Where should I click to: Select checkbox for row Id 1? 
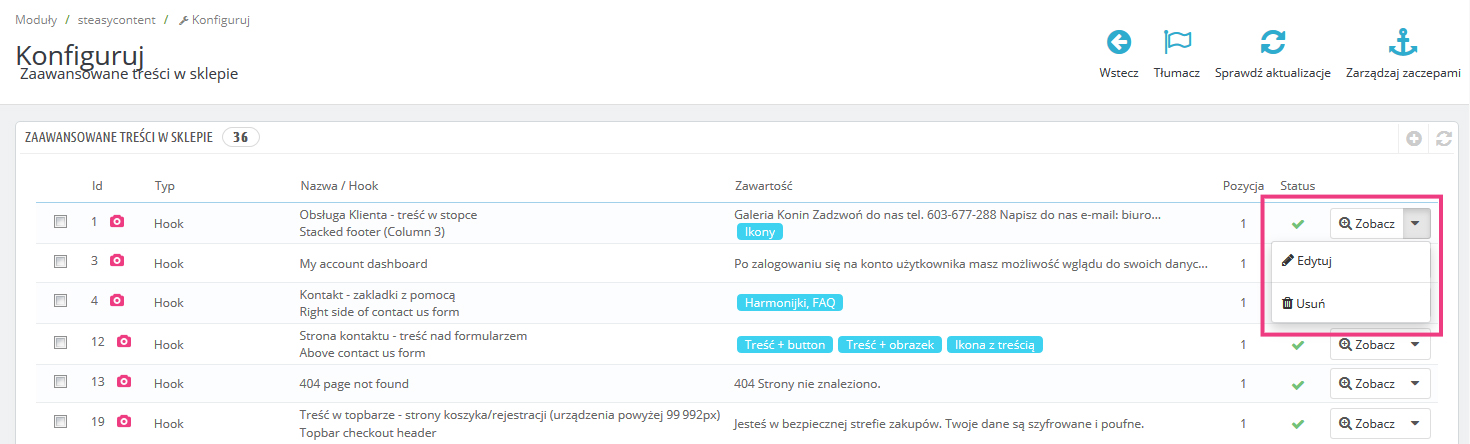[61, 222]
